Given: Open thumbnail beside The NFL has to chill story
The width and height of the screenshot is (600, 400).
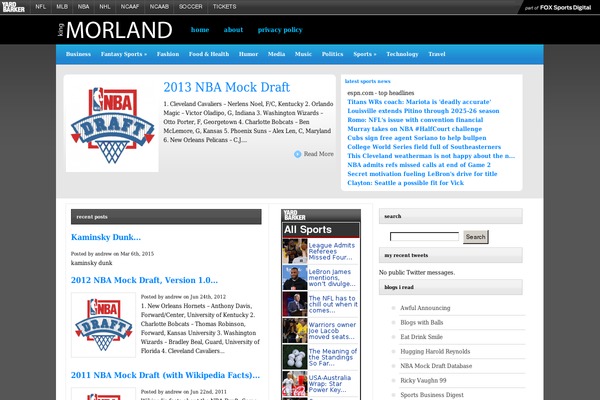Looking at the screenshot, I should click(295, 304).
